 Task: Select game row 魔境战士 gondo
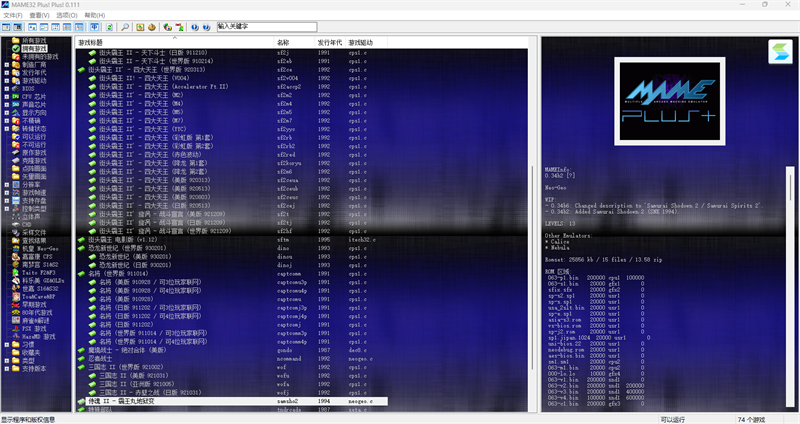[x=232, y=350]
